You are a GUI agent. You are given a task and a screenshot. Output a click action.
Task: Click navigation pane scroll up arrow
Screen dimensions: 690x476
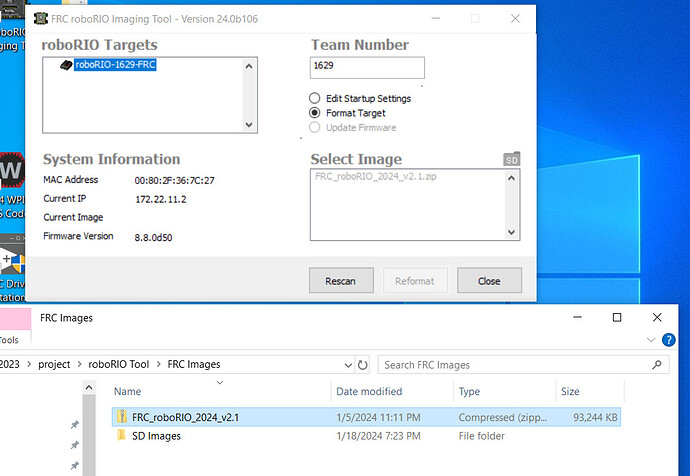click(x=89, y=388)
